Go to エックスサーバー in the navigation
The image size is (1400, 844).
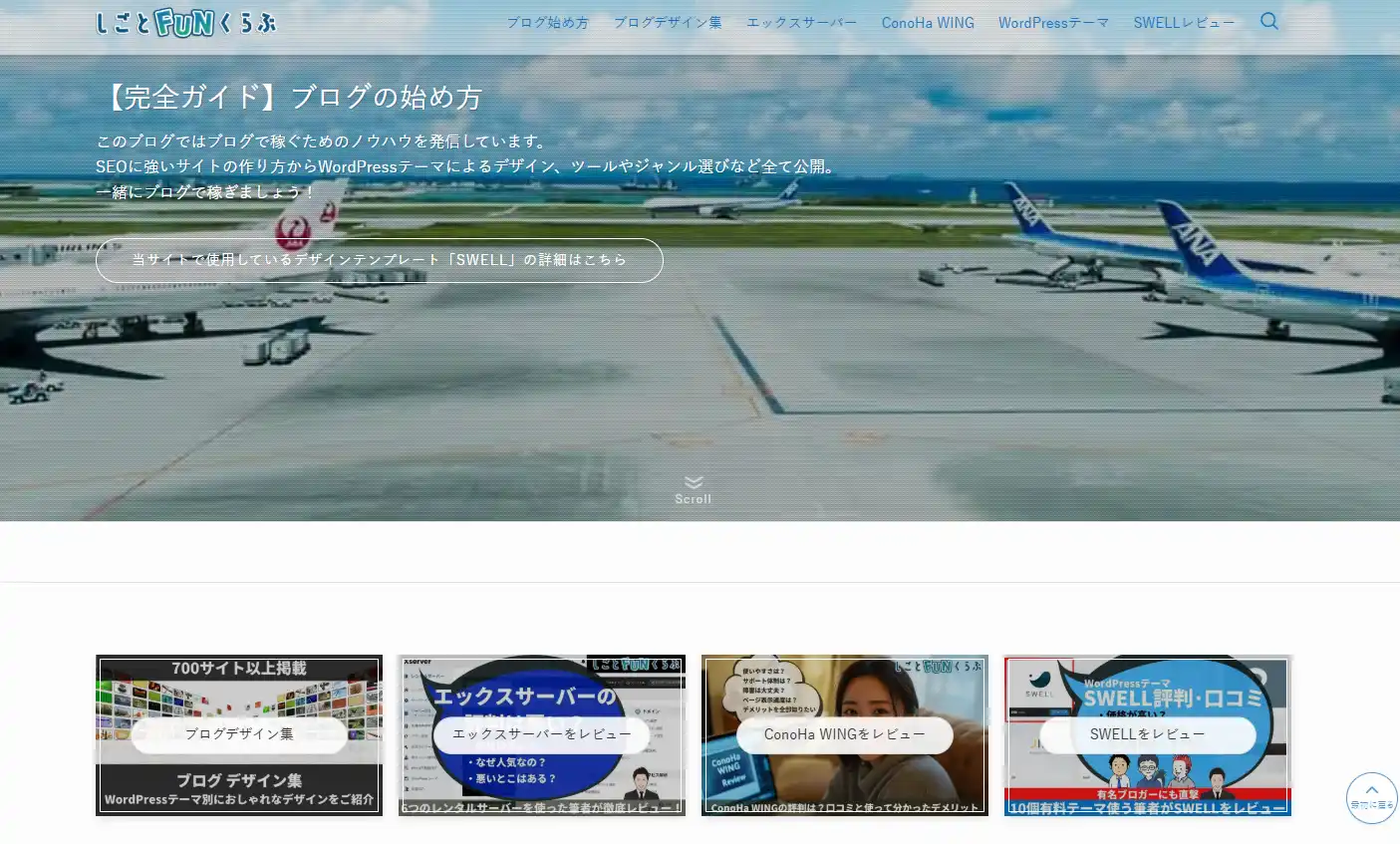pyautogui.click(x=801, y=22)
